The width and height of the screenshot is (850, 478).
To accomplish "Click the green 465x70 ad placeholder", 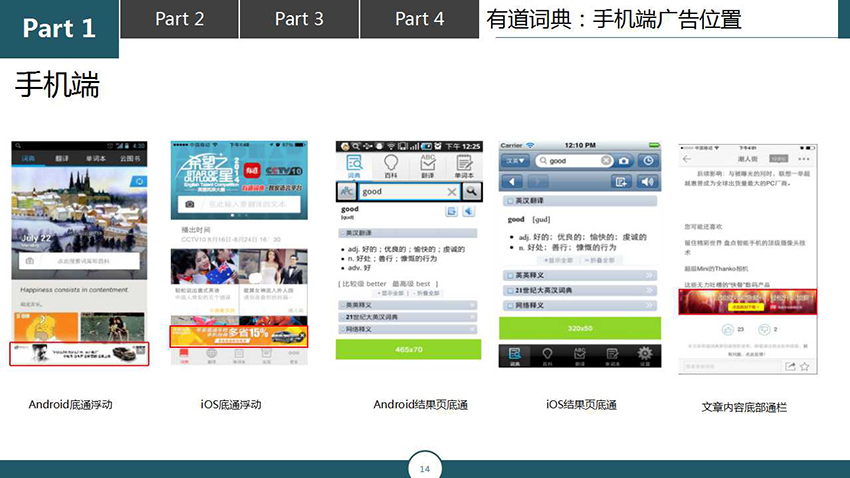I will click(408, 350).
